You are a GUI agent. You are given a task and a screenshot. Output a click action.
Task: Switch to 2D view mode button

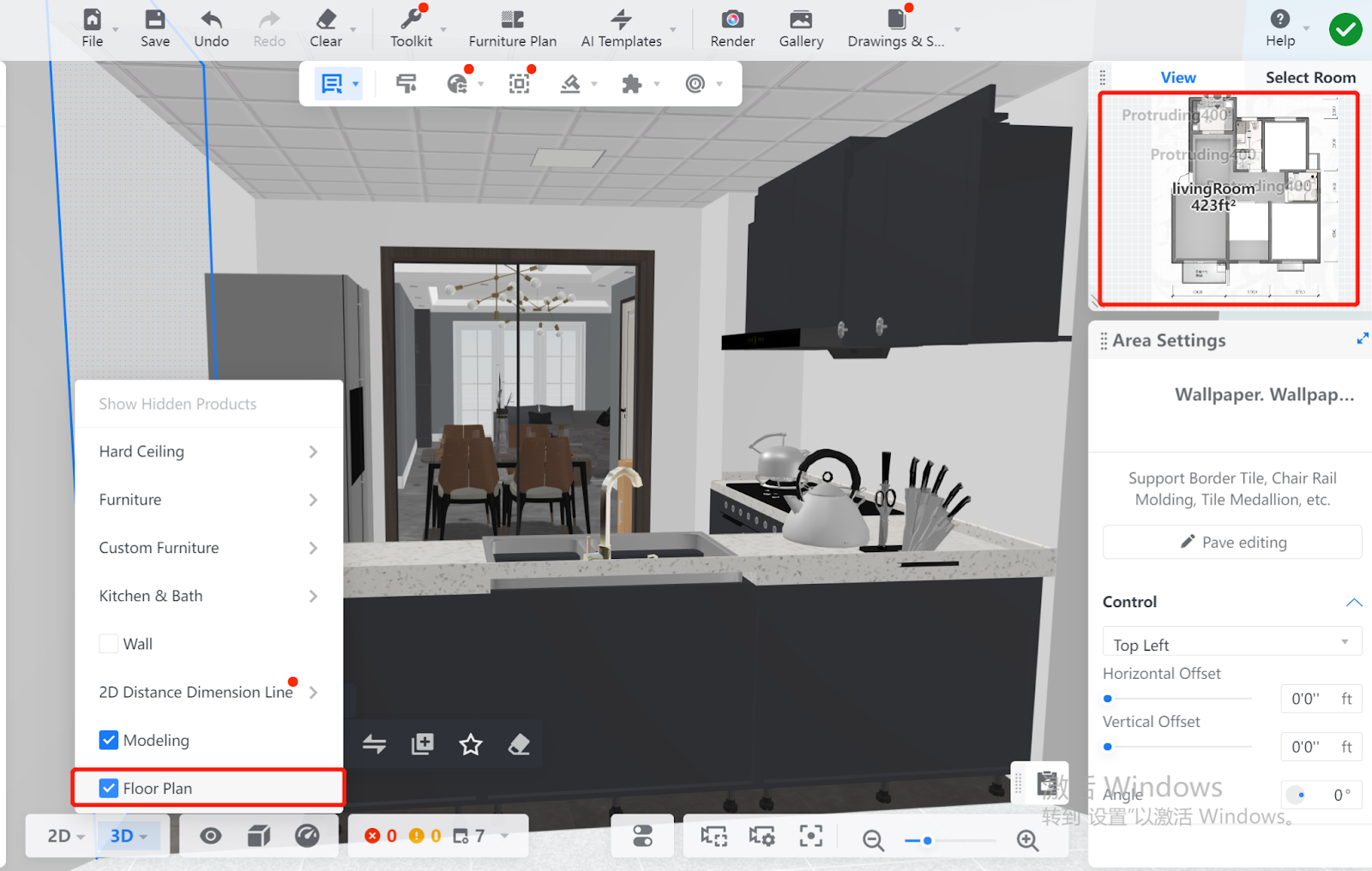tap(65, 835)
